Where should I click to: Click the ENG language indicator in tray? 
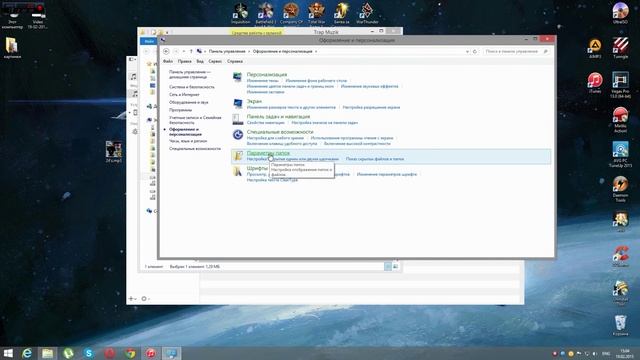pyautogui.click(x=606, y=353)
